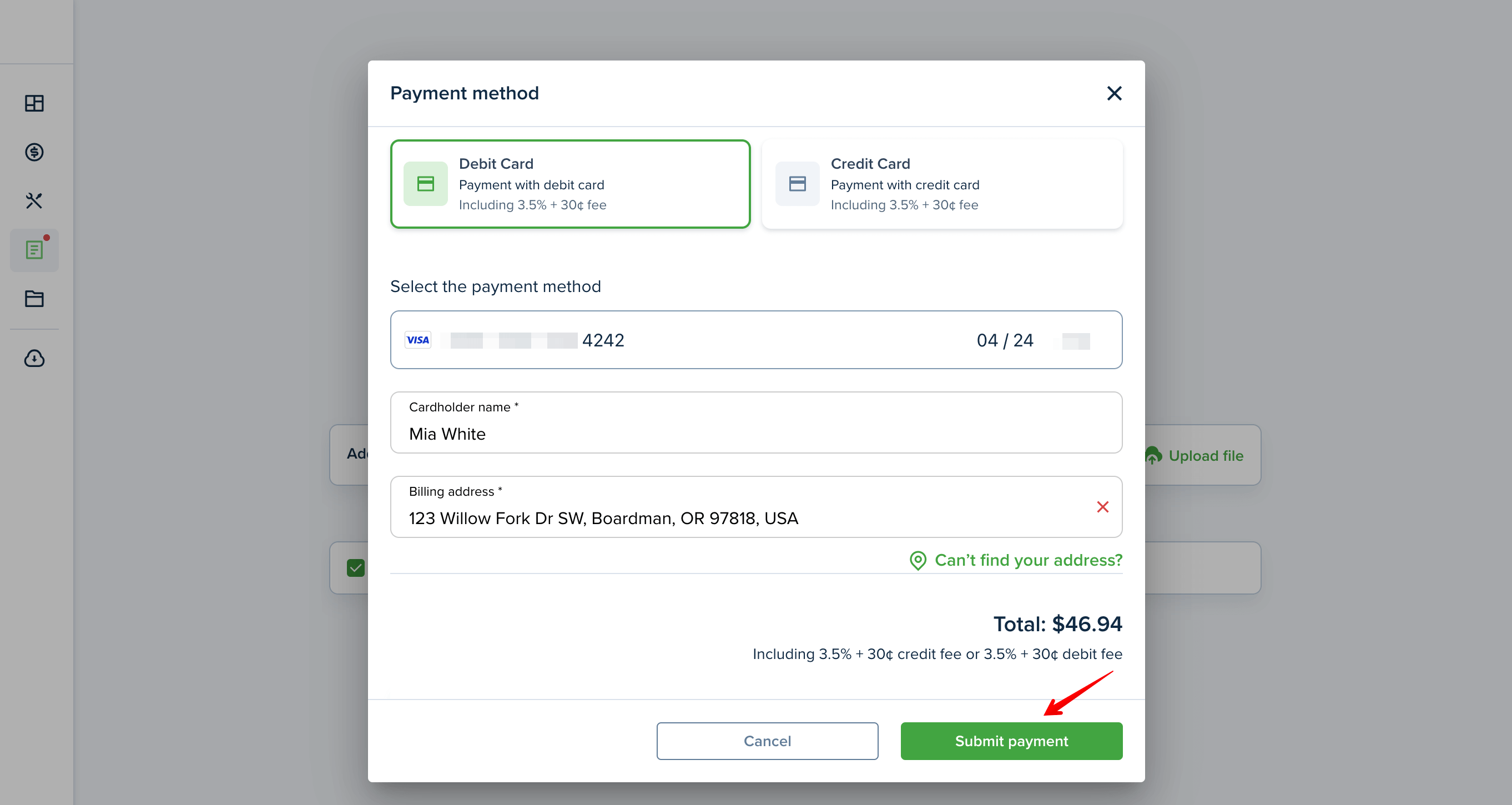The height and width of the screenshot is (805, 1512).
Task: Click the Cancel button
Action: (767, 741)
